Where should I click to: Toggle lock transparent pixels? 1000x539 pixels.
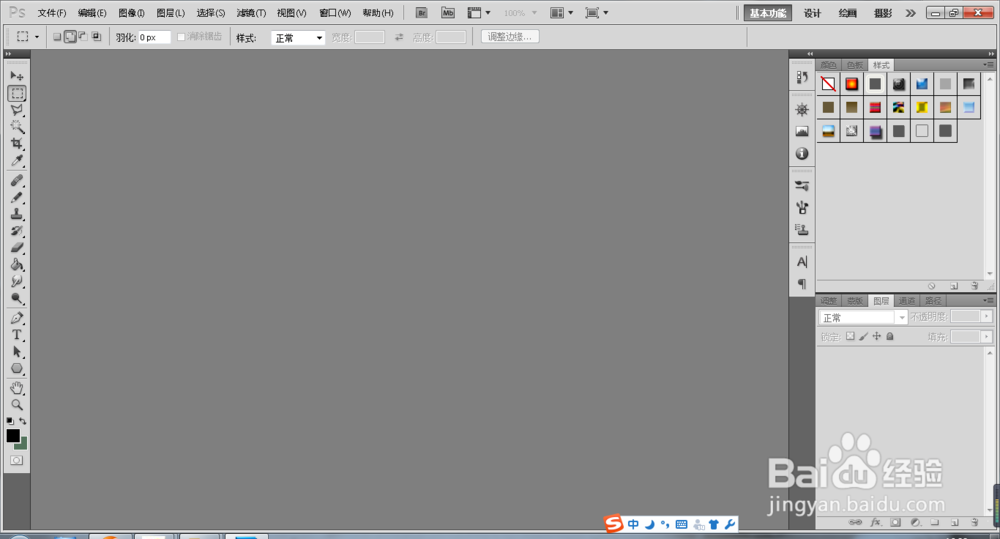click(850, 336)
